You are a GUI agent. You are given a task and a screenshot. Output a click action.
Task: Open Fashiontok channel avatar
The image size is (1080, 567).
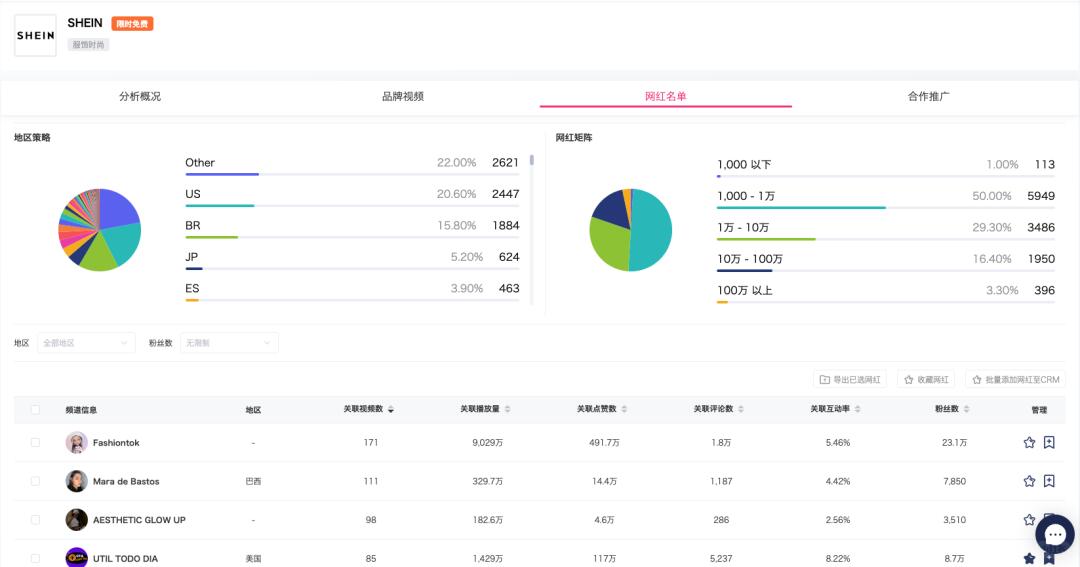[x=76, y=442]
